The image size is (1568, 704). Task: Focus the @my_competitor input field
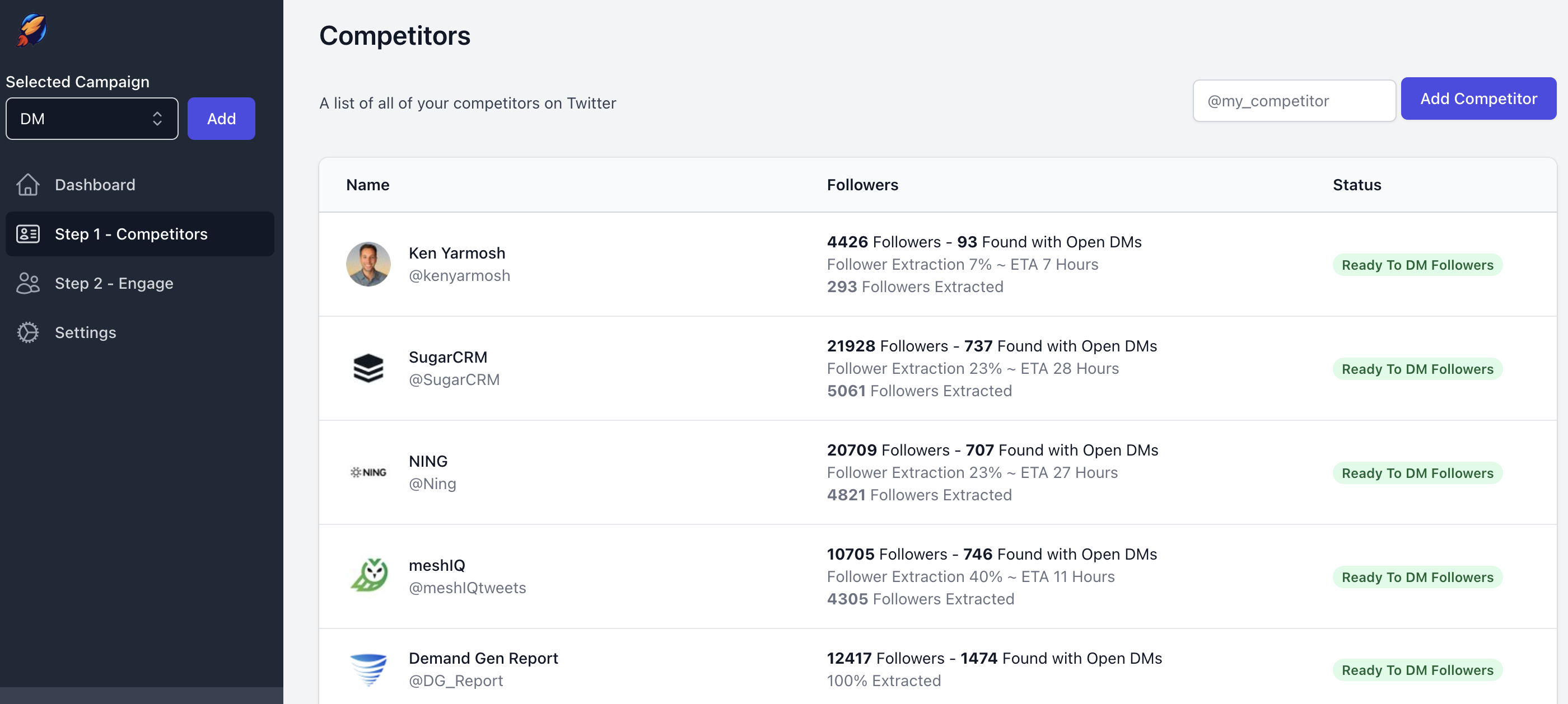point(1294,101)
